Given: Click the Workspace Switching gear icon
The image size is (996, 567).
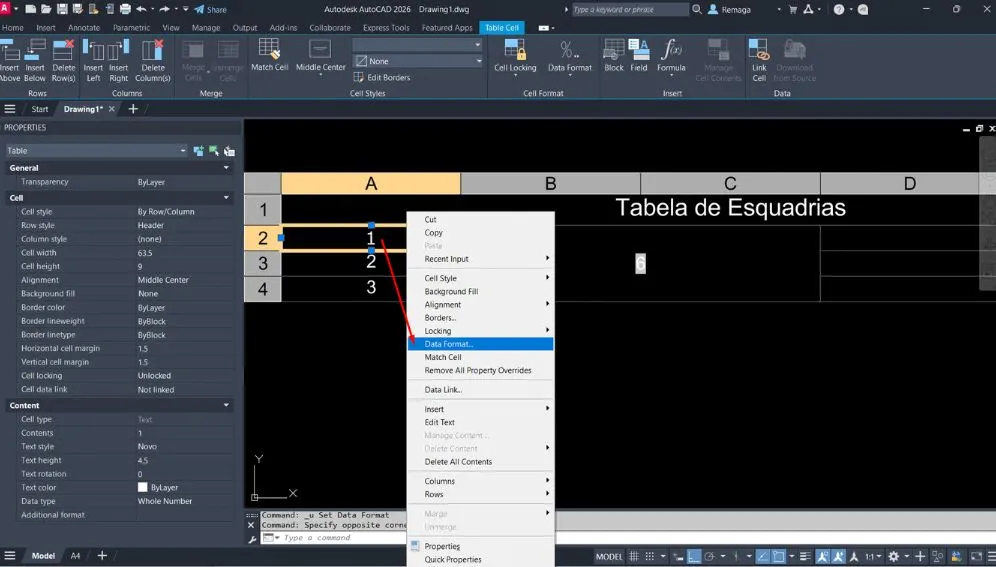Looking at the screenshot, I should coord(894,556).
